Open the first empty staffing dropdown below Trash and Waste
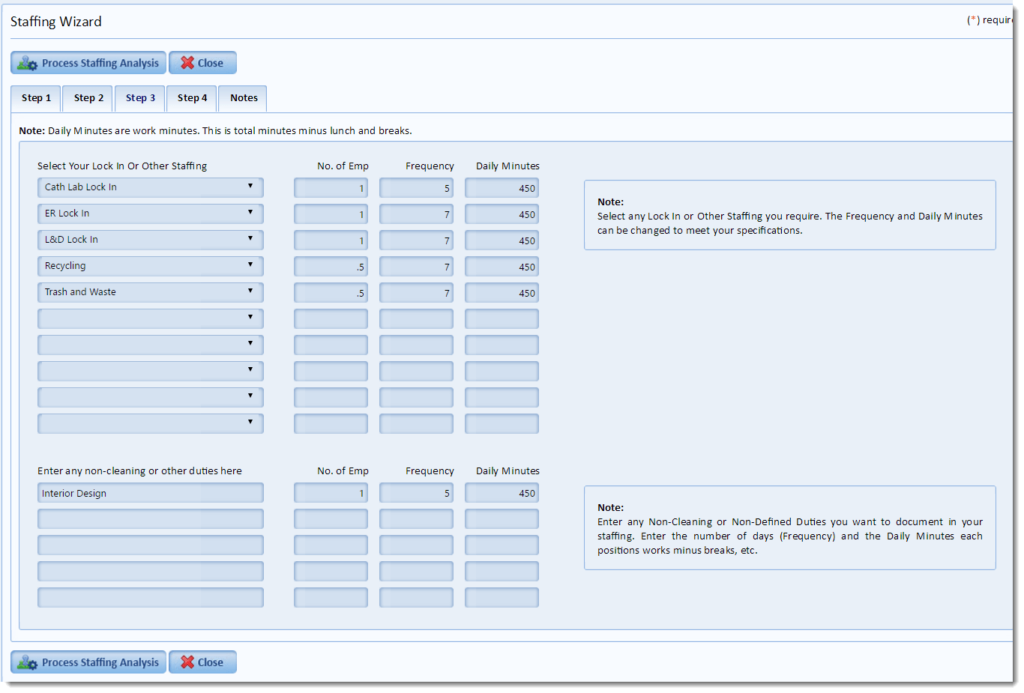The height and width of the screenshot is (693, 1024). [150, 318]
